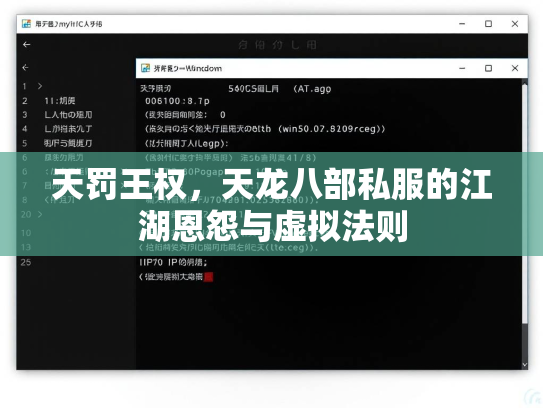Screen dimensions: 543x408
Task: Maximize the outer main window
Action: pos(488,24)
